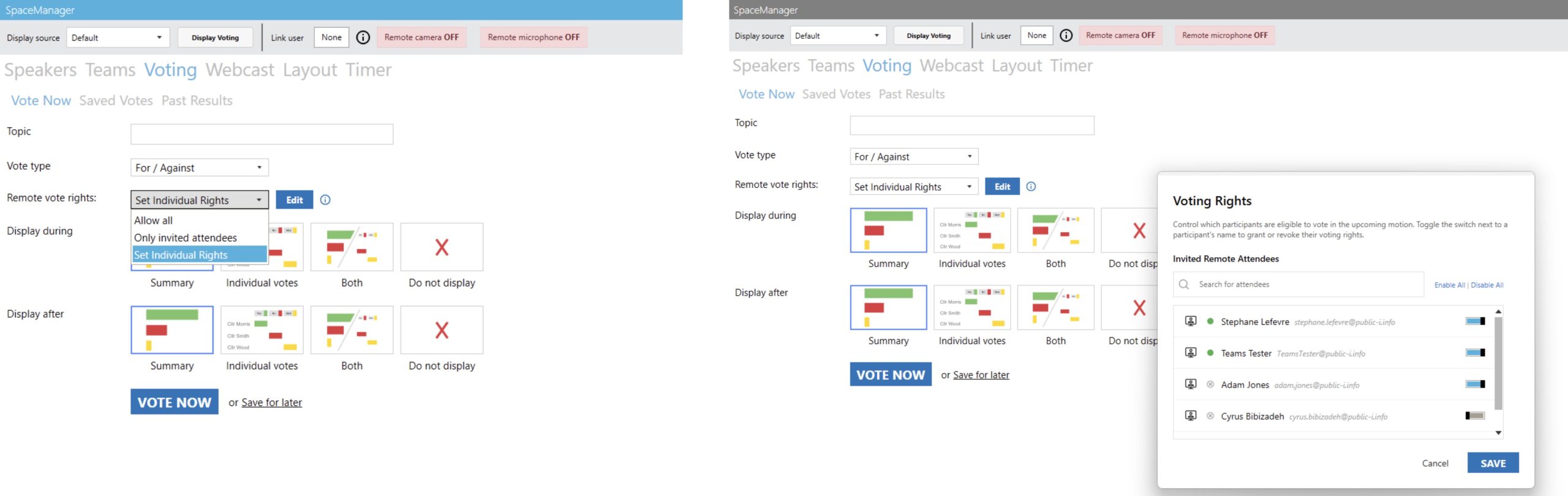Click Edit button in left window
The image size is (1568, 496).
pyautogui.click(x=295, y=200)
